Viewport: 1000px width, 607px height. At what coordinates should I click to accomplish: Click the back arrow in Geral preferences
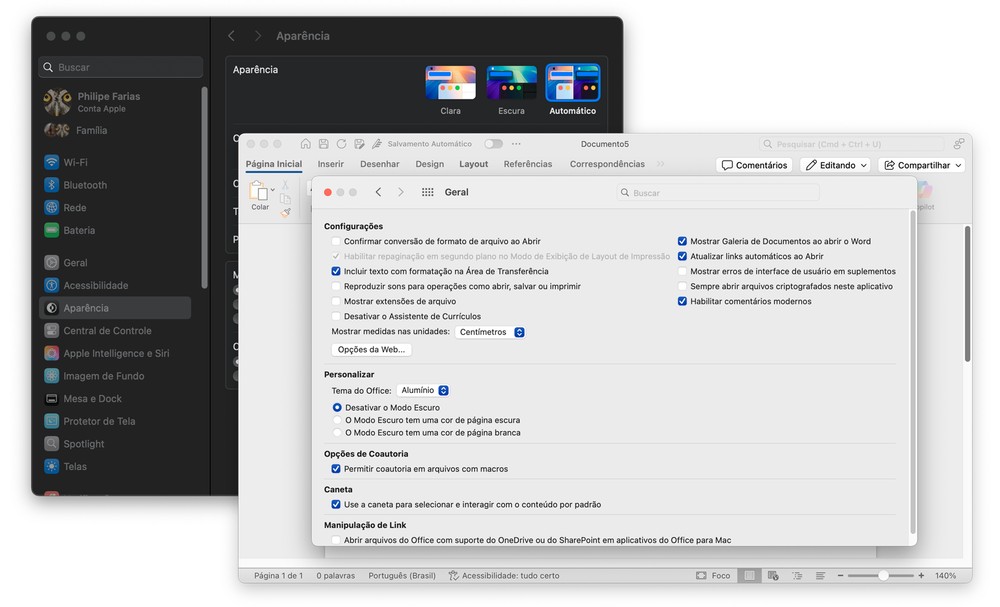[378, 192]
